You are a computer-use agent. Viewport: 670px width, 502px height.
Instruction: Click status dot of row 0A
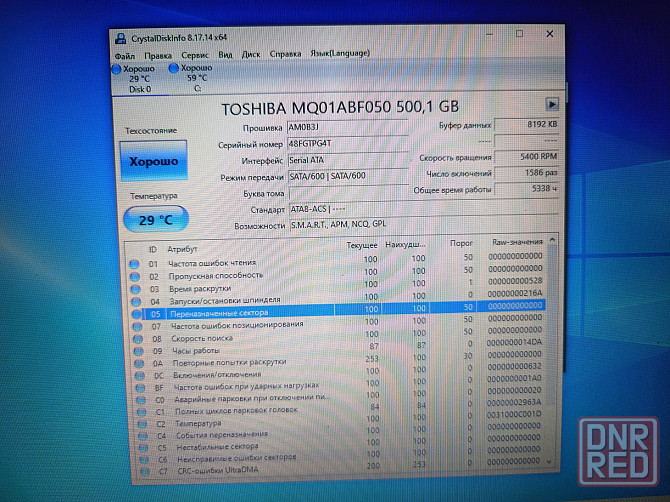click(x=139, y=364)
